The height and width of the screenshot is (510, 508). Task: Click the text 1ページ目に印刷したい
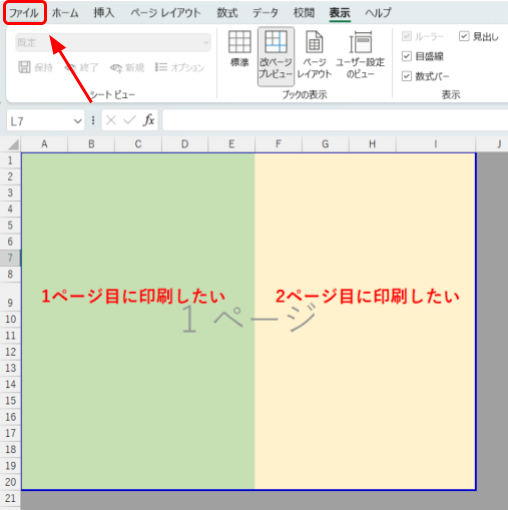[x=133, y=296]
